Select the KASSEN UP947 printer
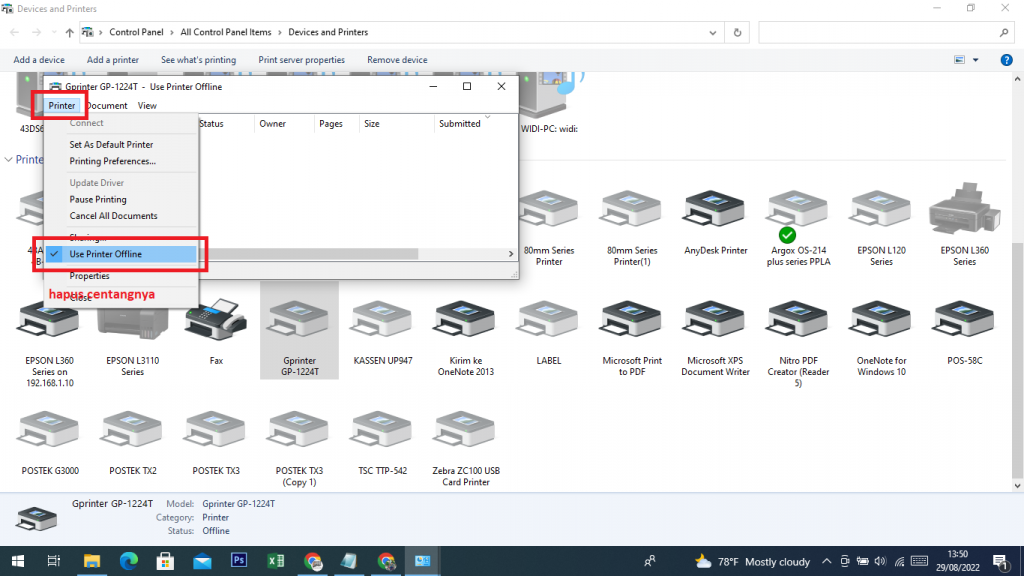 (x=382, y=332)
